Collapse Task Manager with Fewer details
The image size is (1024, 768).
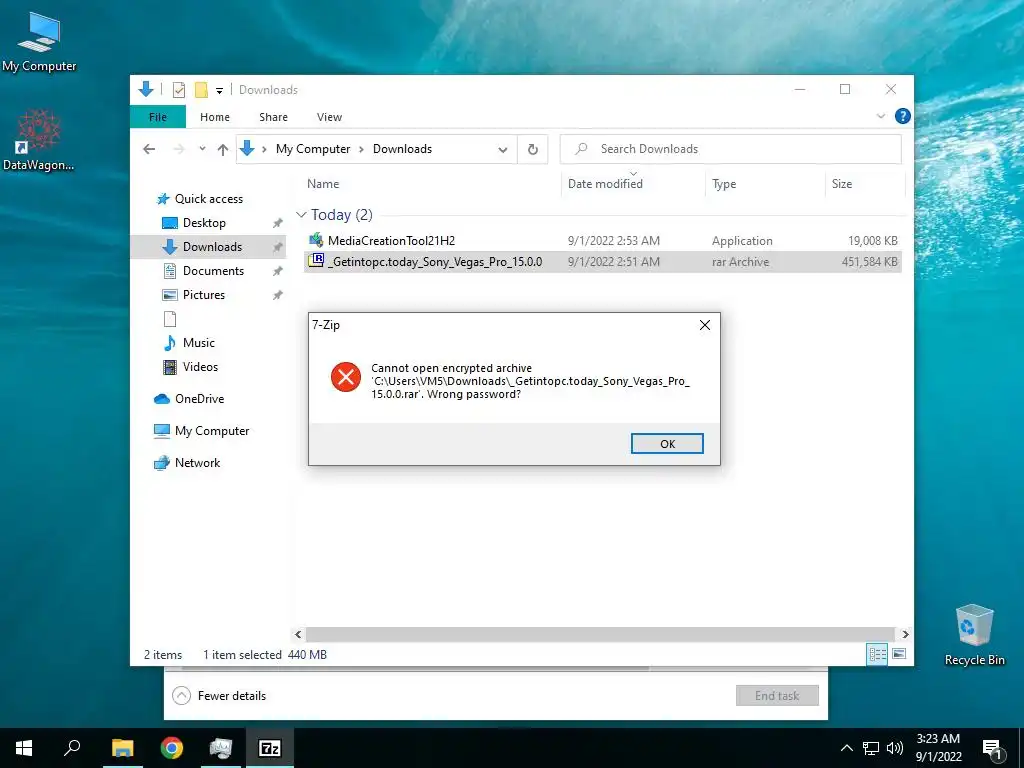click(x=219, y=696)
